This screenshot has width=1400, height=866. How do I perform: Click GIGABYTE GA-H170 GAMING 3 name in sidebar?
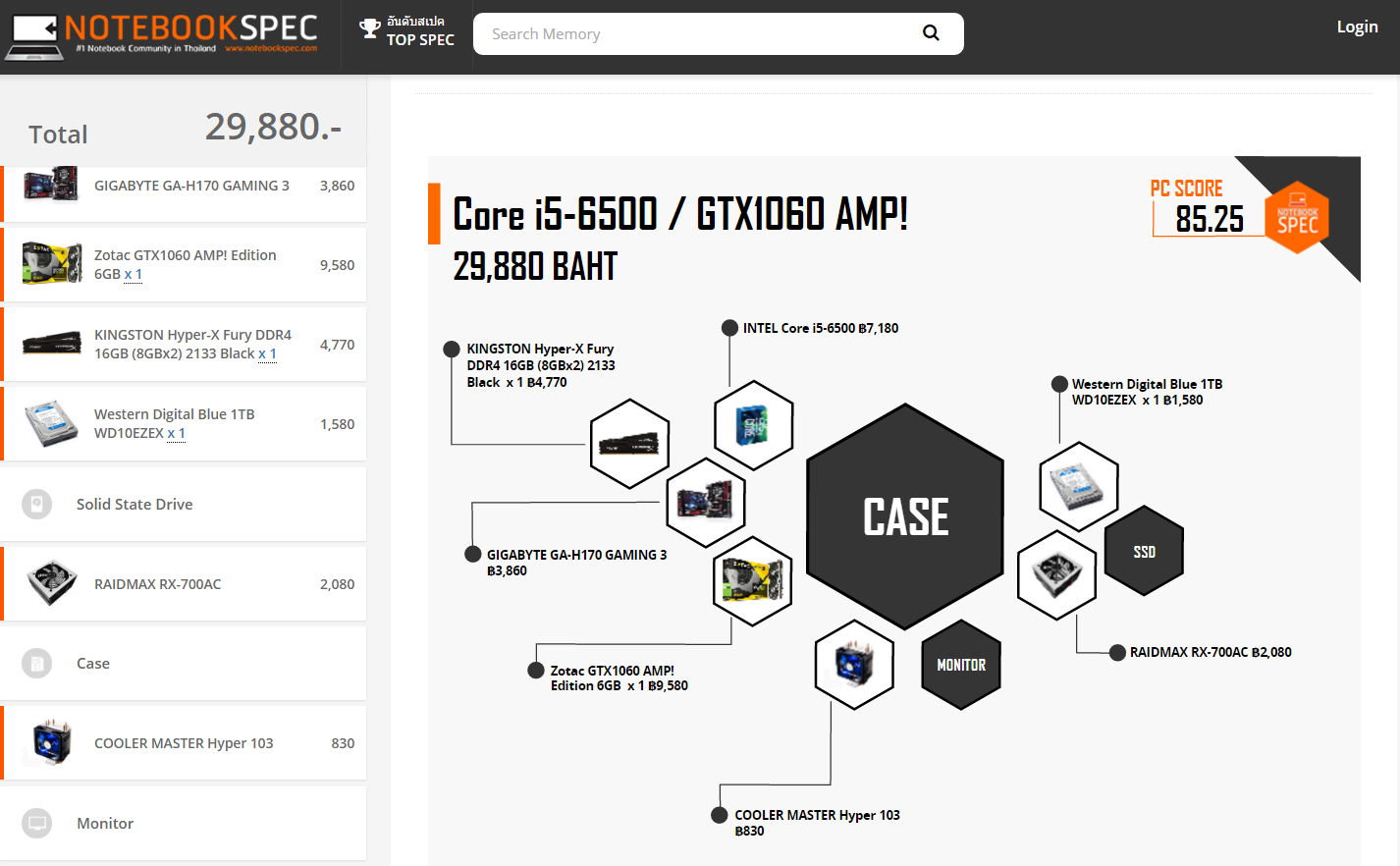coord(191,186)
